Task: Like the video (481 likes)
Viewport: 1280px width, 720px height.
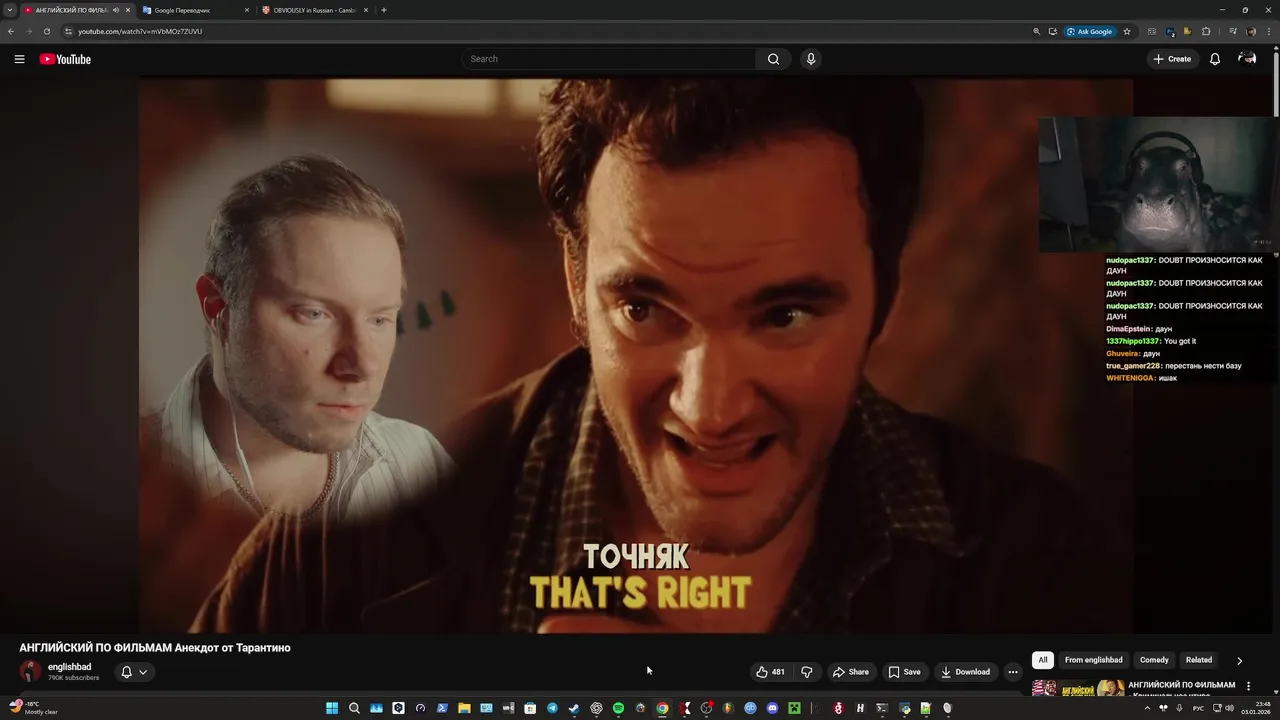Action: [770, 672]
